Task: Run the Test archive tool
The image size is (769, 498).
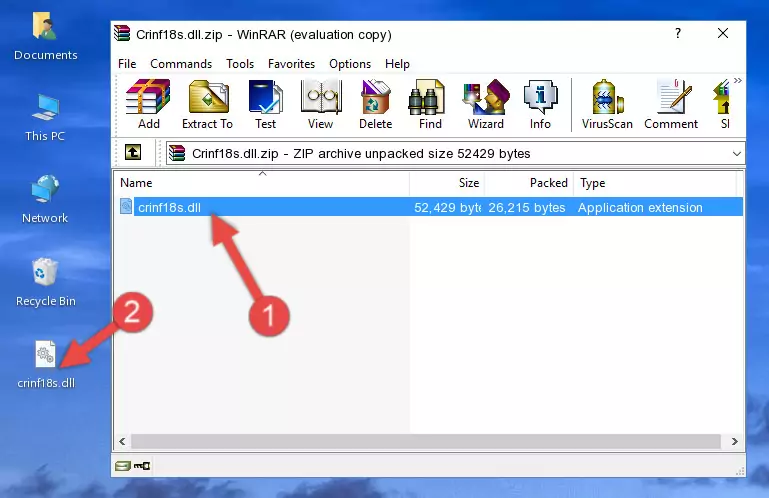Action: pos(265,105)
